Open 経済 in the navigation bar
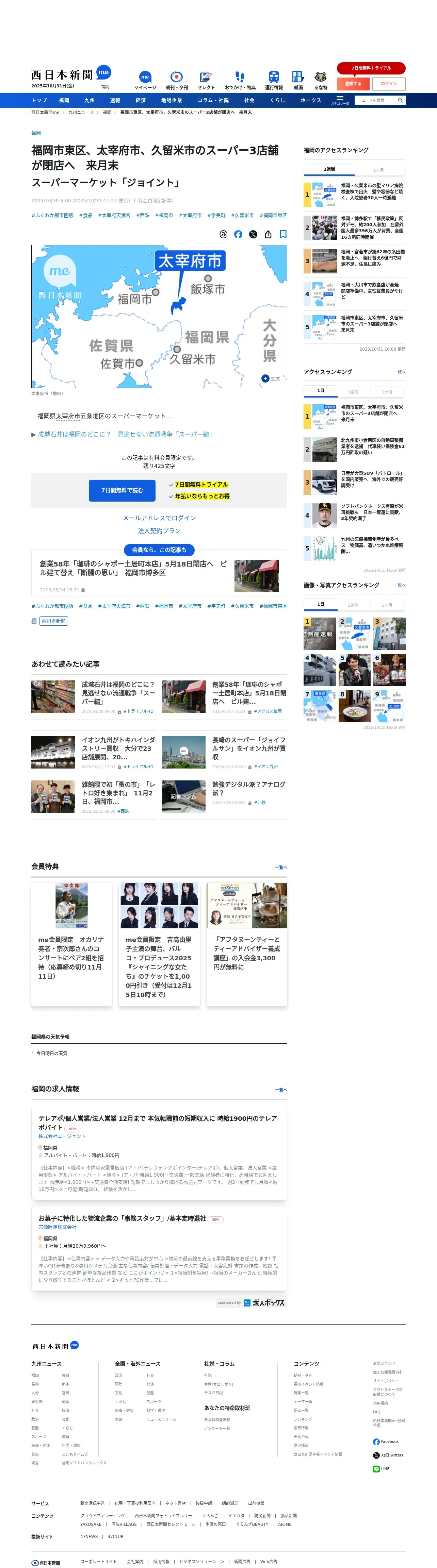 tap(141, 100)
